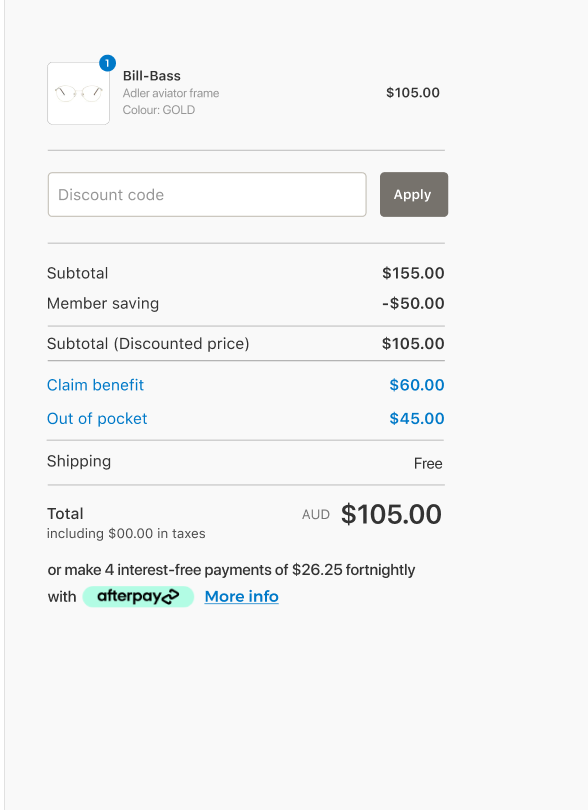Screen dimensions: 588x810
Task: Select the Claim benefit label
Action: click(95, 385)
